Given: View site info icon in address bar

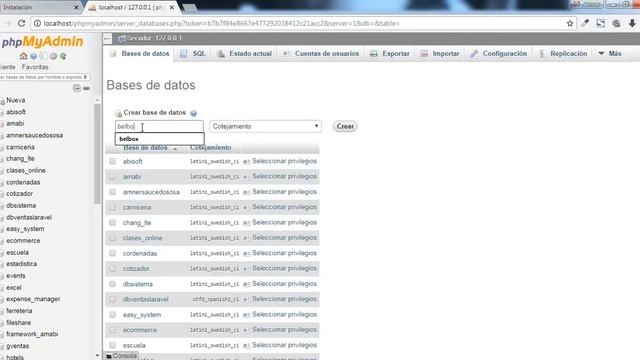Looking at the screenshot, I should pyautogui.click(x=37, y=23).
